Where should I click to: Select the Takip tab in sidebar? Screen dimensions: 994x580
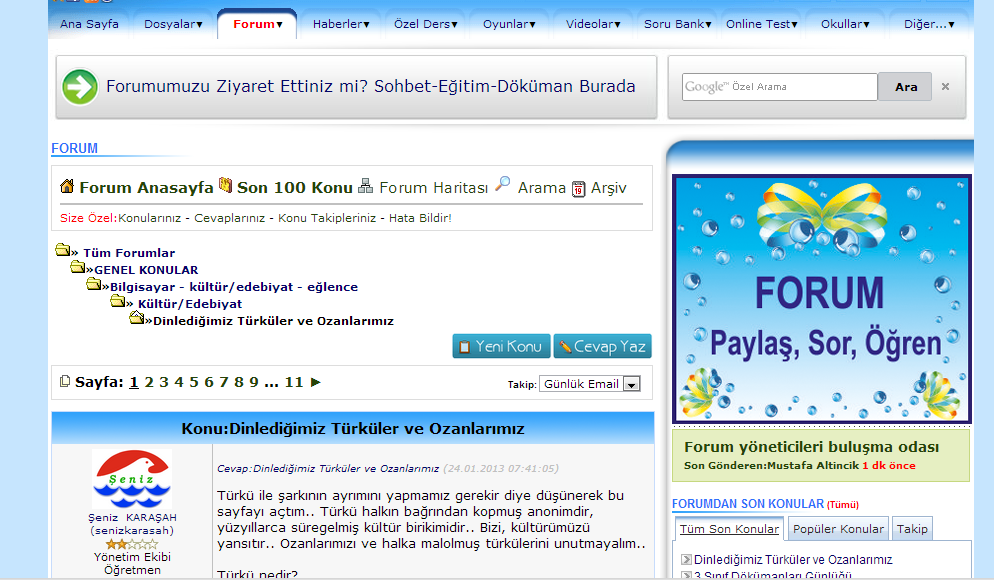[x=911, y=529]
